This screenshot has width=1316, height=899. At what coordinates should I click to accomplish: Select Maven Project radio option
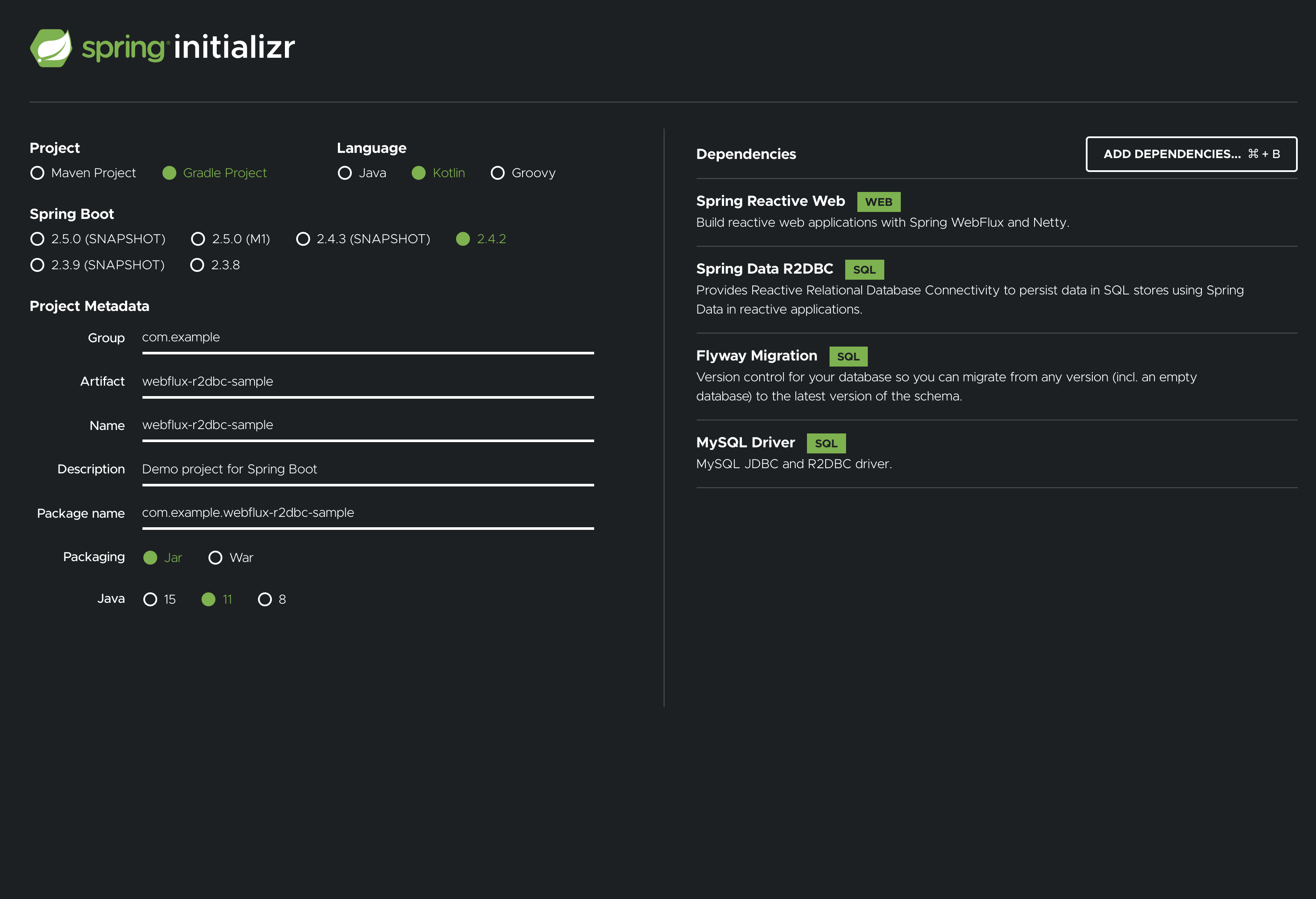(37, 173)
